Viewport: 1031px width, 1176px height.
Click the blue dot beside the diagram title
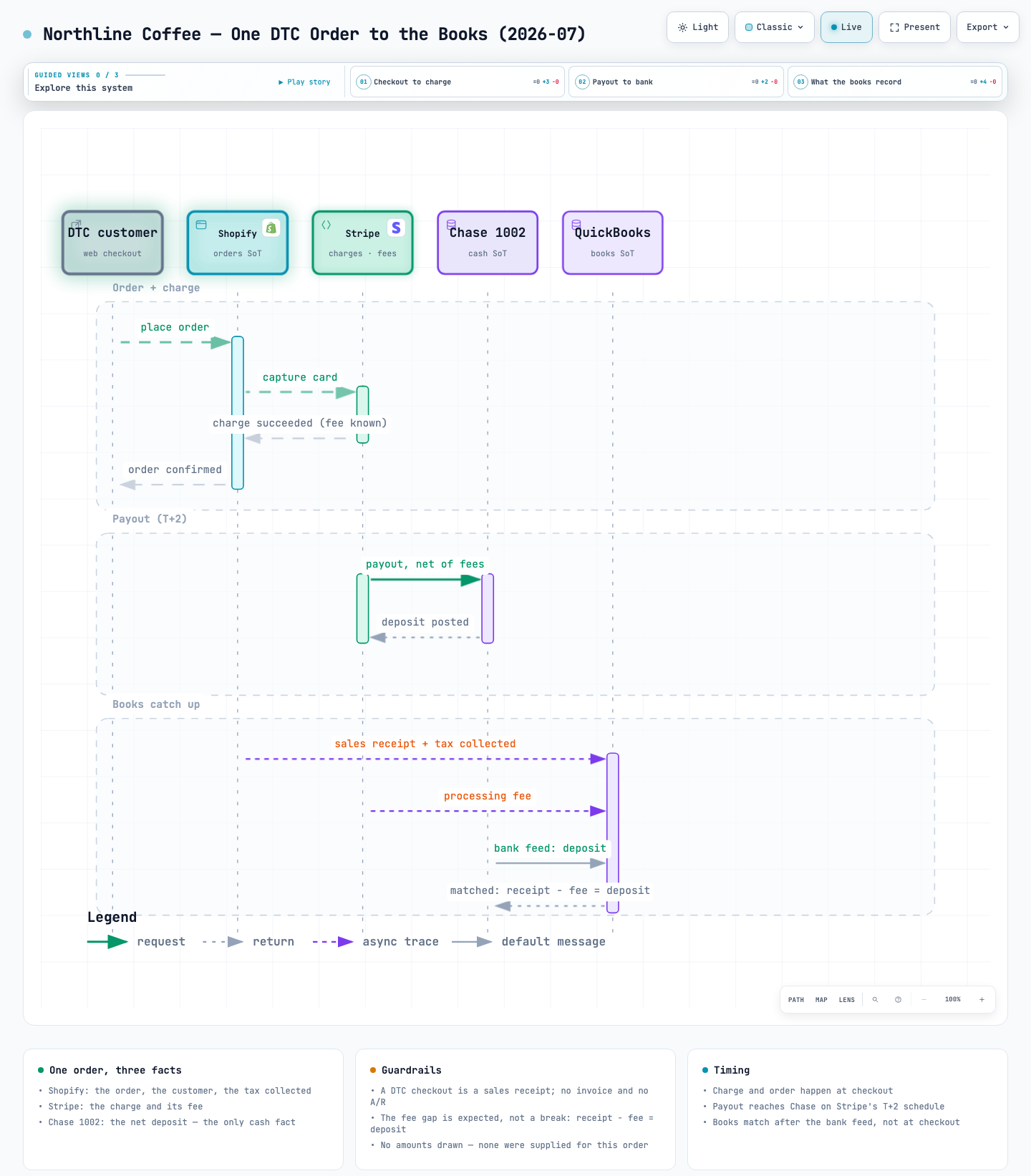point(27,34)
